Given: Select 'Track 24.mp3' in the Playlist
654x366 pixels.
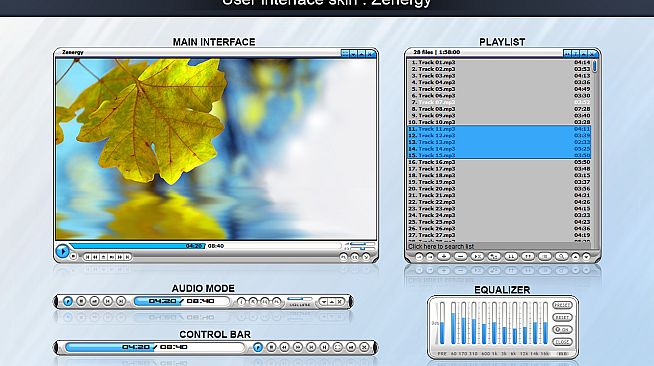Looking at the screenshot, I should 499,216.
